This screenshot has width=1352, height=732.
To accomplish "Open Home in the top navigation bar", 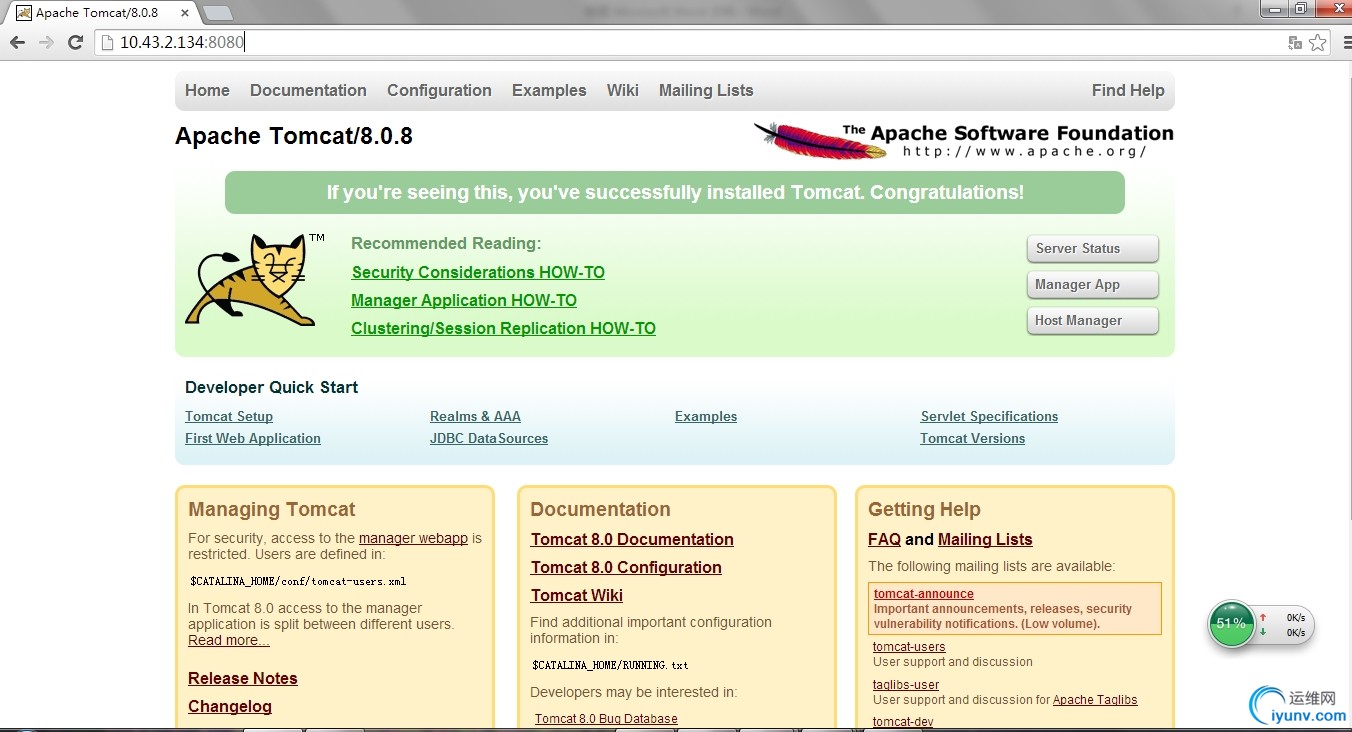I will click(x=207, y=90).
